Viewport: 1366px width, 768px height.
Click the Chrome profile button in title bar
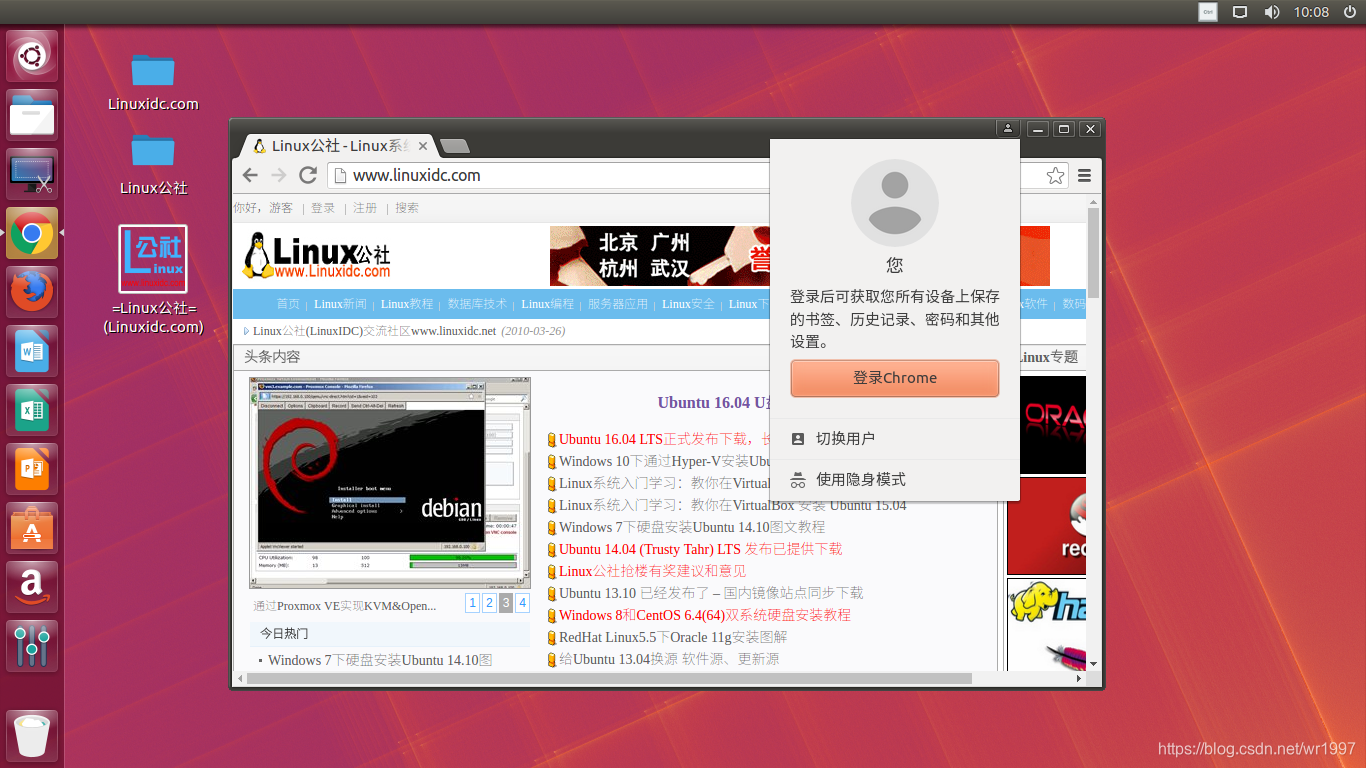(1008, 129)
